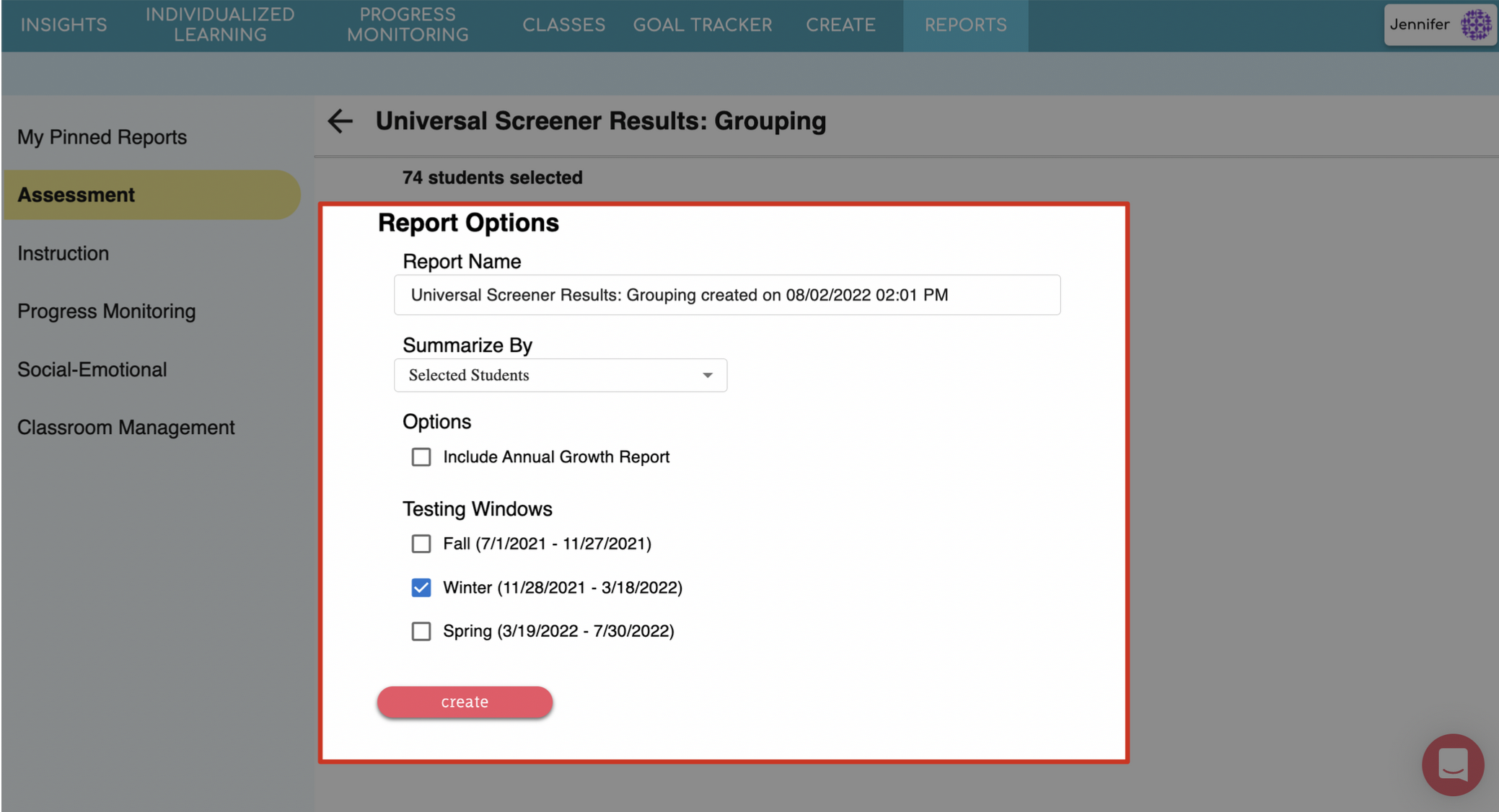This screenshot has height=812, width=1499.
Task: Go to Individualized Learning tab
Action: (x=220, y=25)
